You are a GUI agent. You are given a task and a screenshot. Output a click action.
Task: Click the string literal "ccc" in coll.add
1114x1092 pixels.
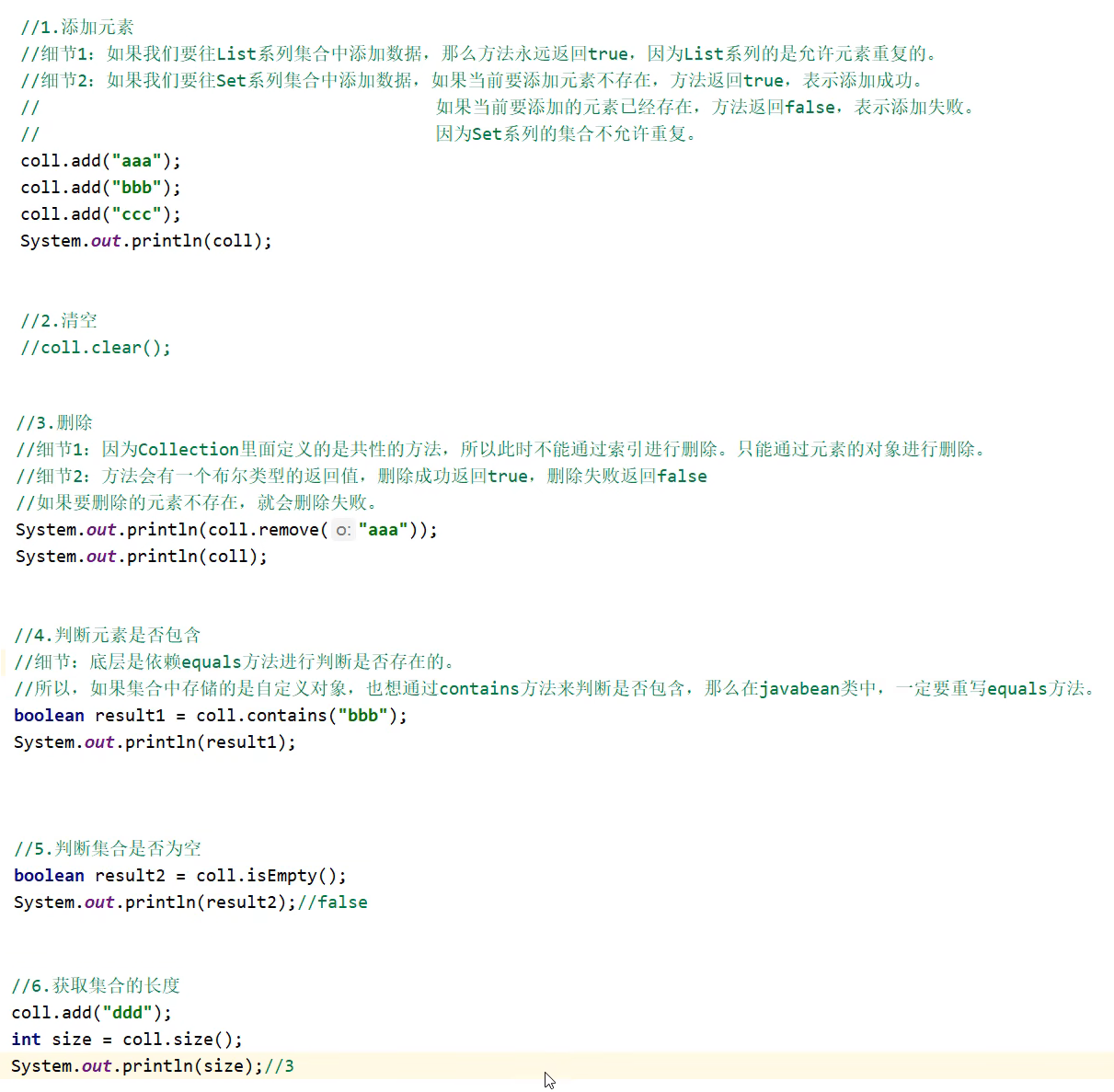(134, 213)
